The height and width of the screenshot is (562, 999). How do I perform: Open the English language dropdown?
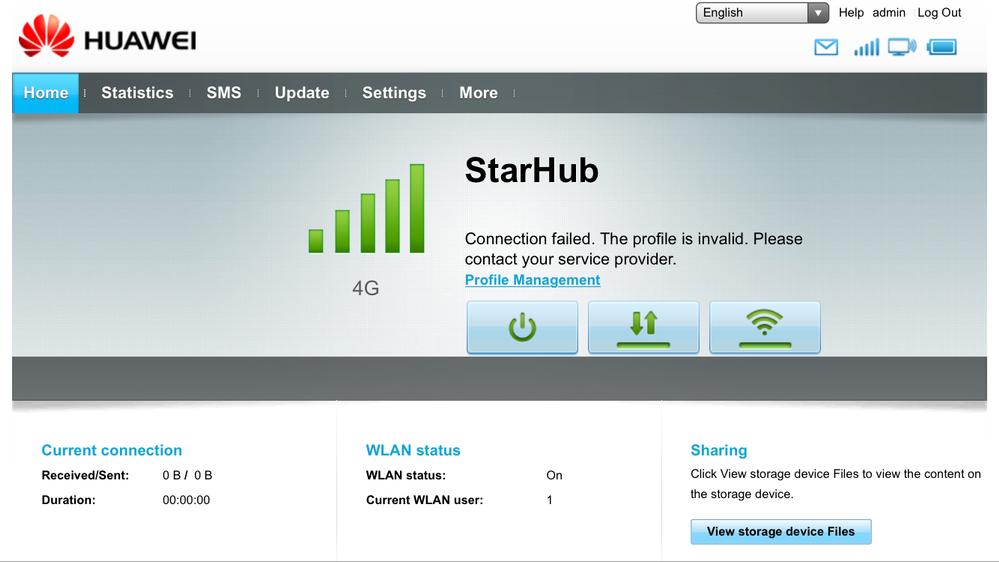762,13
